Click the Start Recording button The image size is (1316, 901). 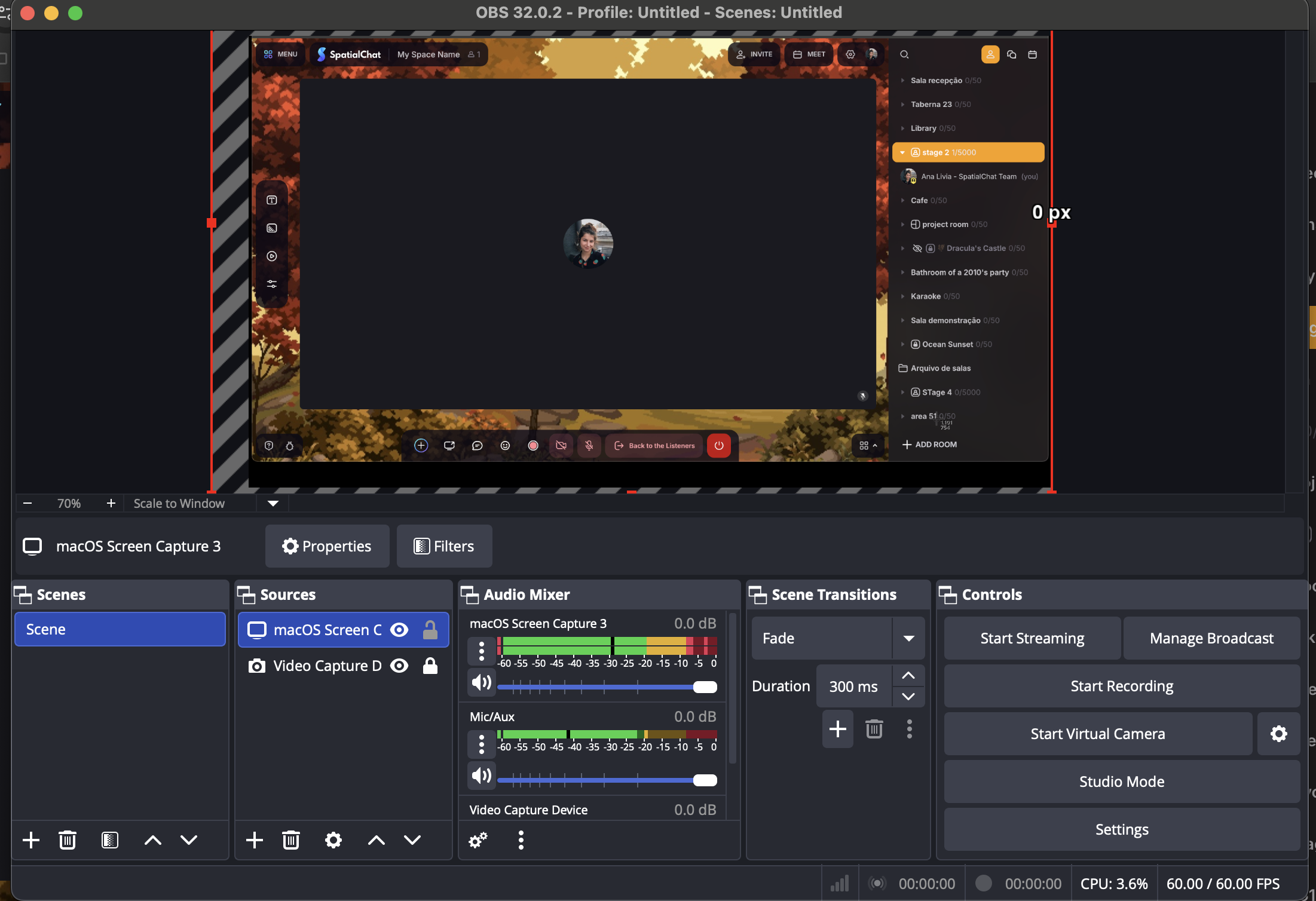click(x=1121, y=686)
